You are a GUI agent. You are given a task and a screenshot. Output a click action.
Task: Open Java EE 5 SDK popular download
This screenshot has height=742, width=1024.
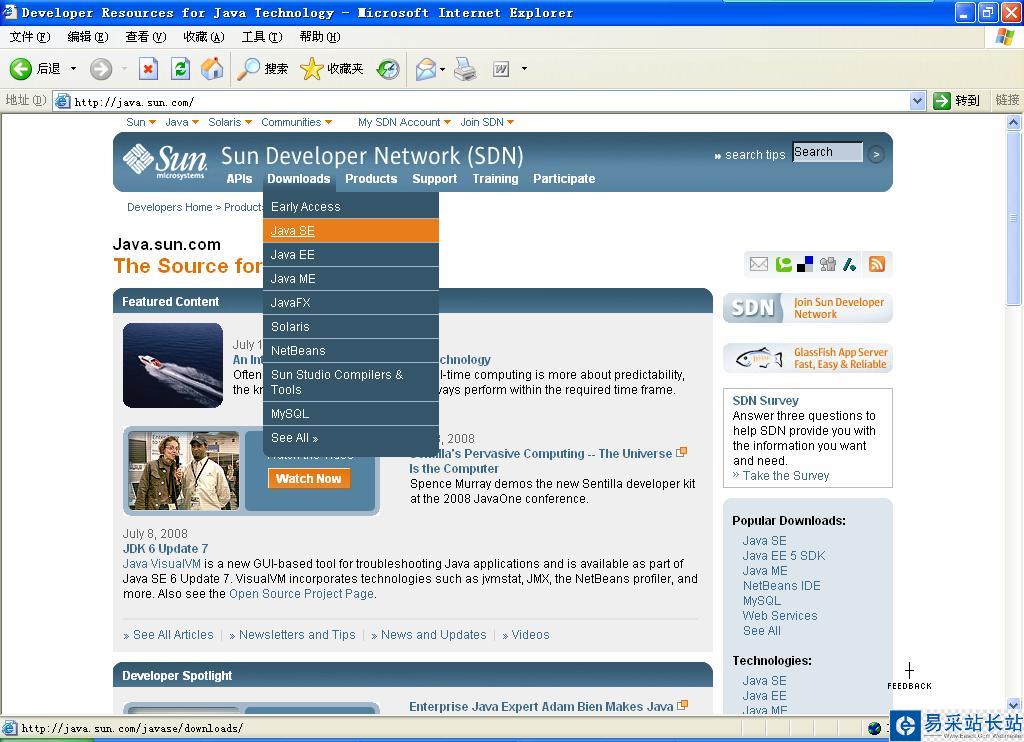pos(784,556)
